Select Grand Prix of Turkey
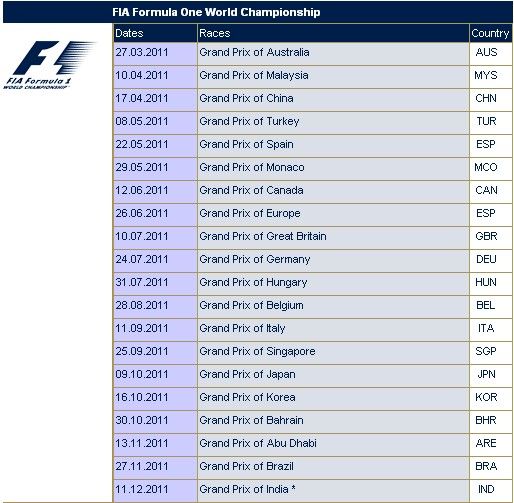This screenshot has width=514, height=503. (249, 121)
